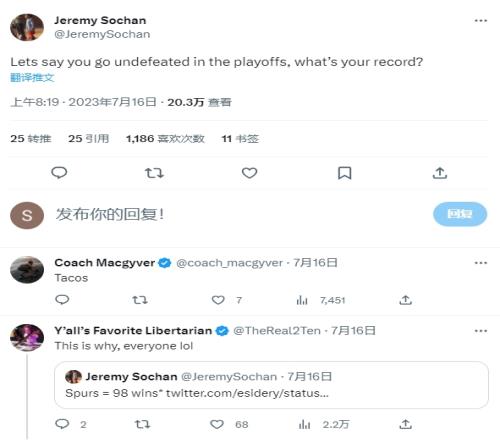Share the main tweet via upload icon
Image resolution: width=500 pixels, height=440 pixels.
(x=440, y=173)
